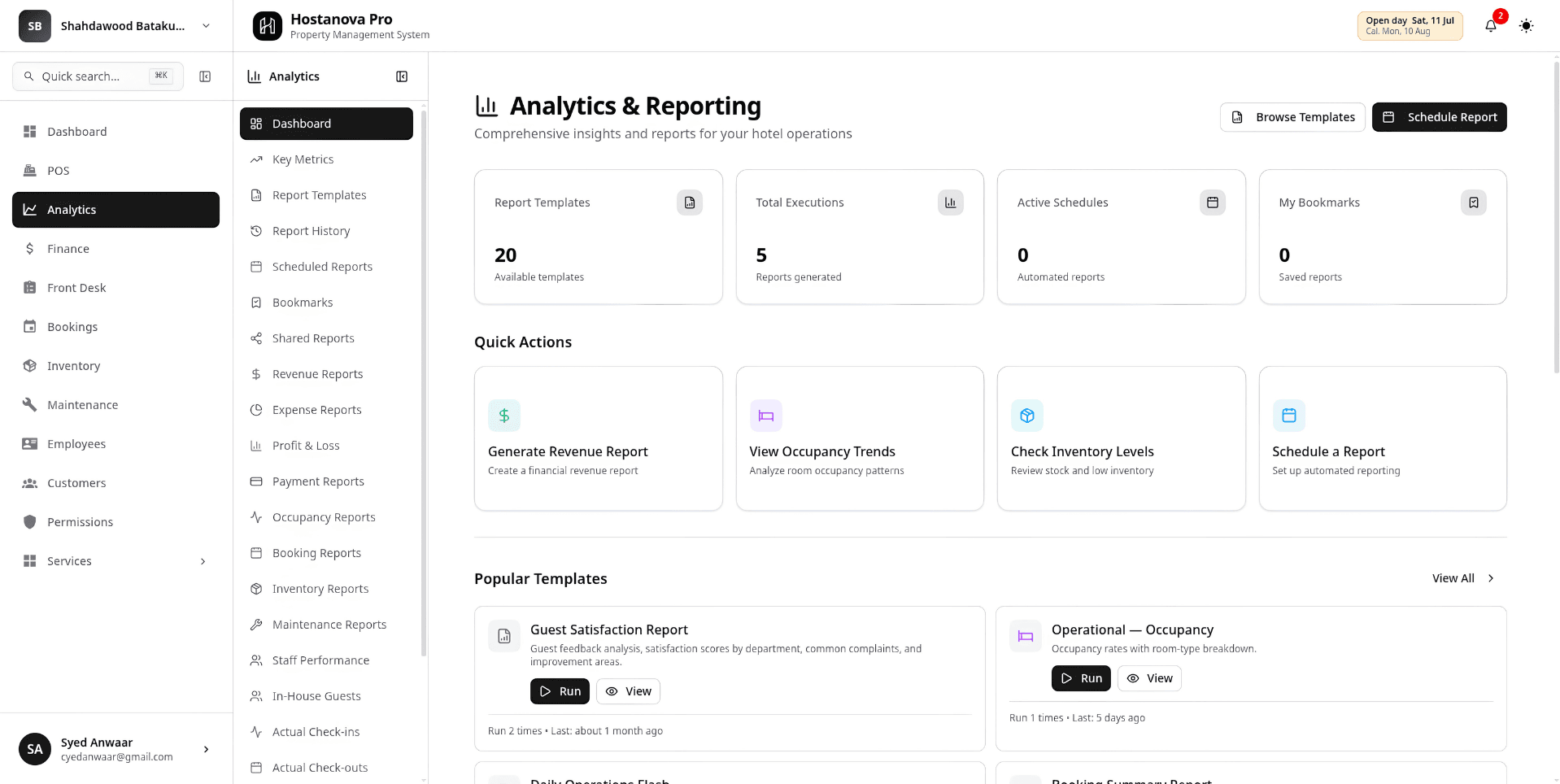This screenshot has height=784, width=1560.
Task: Open Actual Check-outs report
Action: 326,768
